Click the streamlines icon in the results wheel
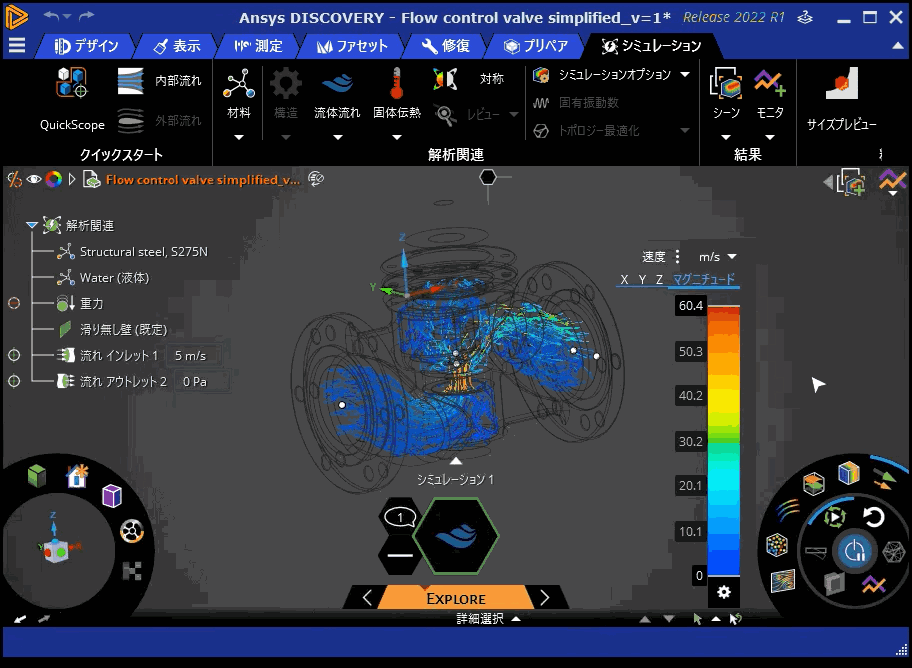912x668 pixels. click(x=786, y=510)
